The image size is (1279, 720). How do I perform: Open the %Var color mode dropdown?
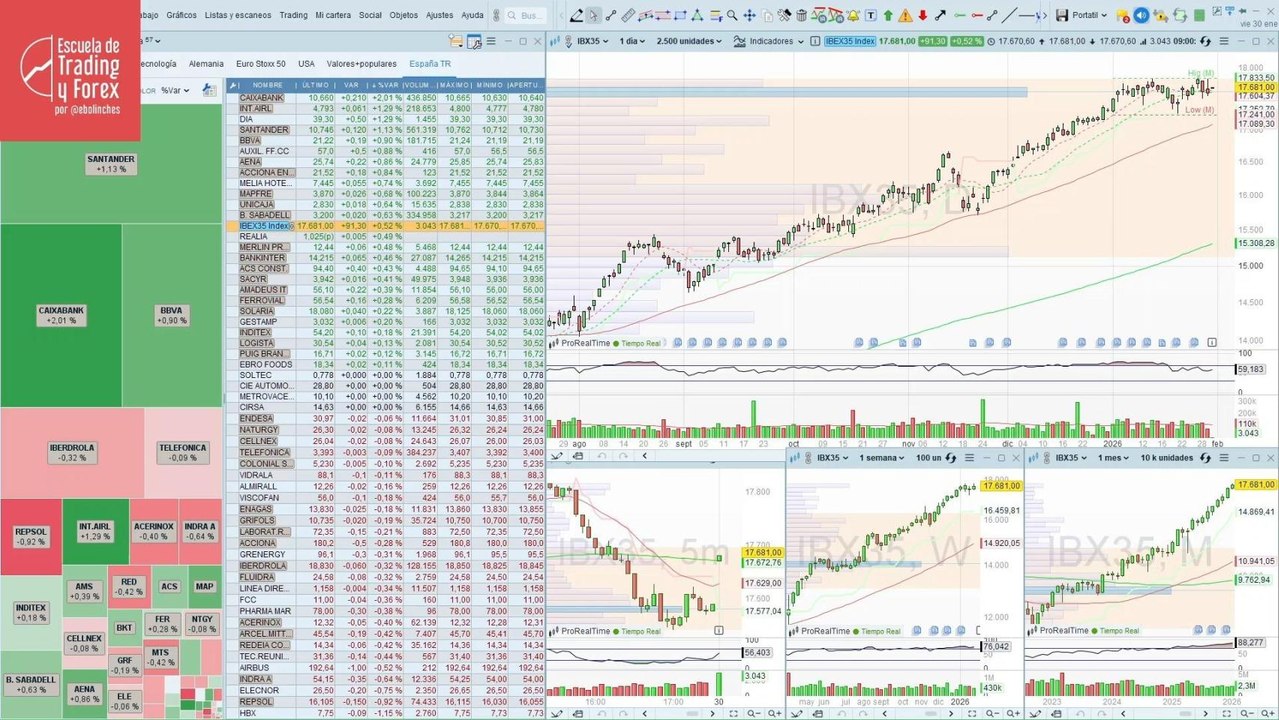pos(176,90)
